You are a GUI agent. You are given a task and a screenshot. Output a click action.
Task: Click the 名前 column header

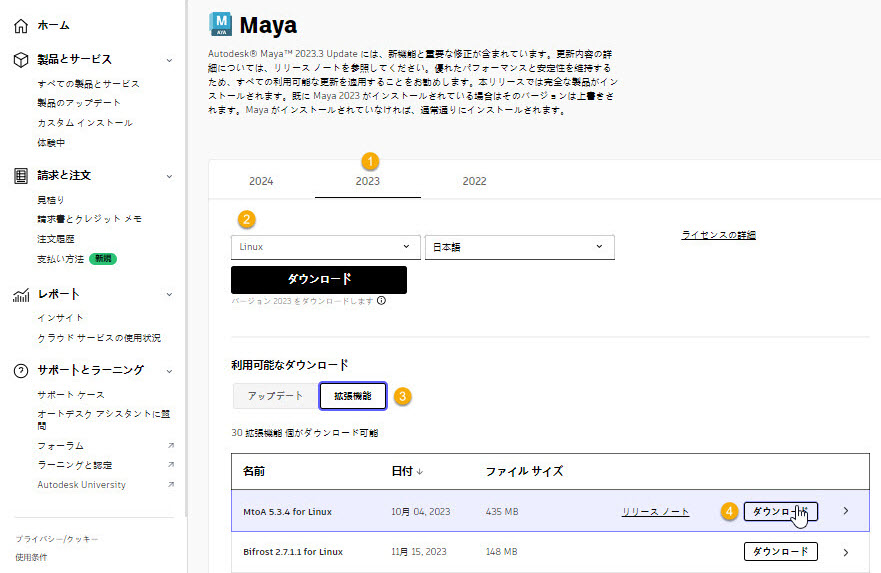pos(254,471)
